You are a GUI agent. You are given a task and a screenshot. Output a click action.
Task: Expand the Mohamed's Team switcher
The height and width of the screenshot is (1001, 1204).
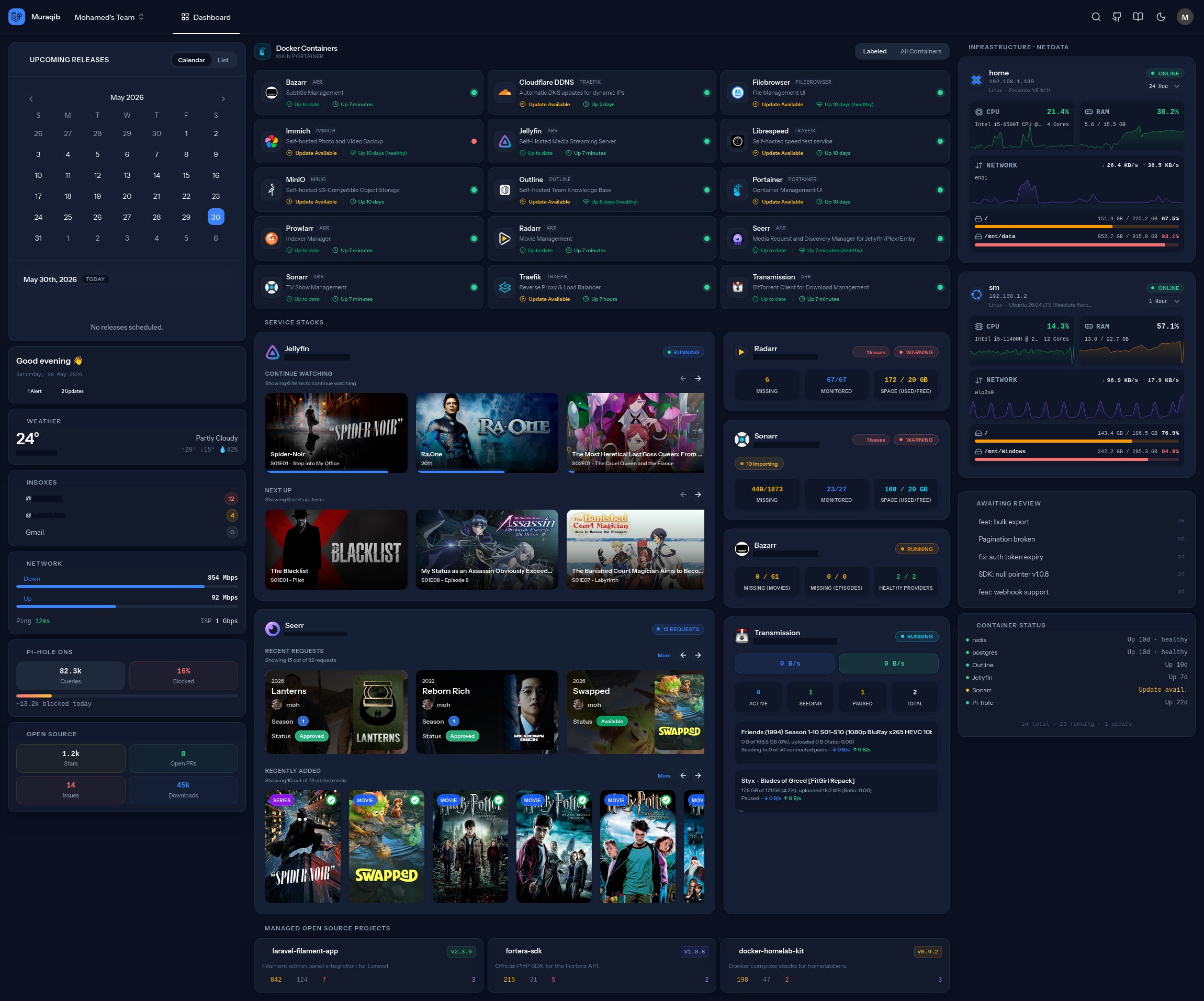click(x=109, y=17)
